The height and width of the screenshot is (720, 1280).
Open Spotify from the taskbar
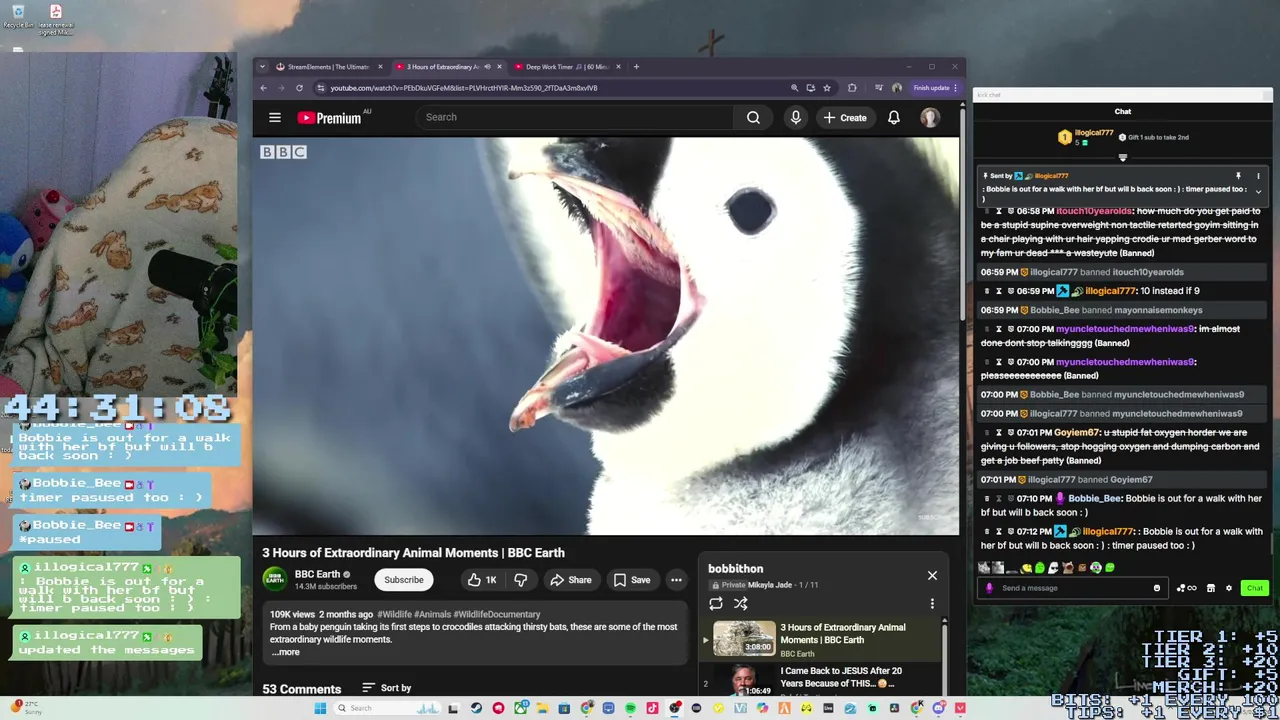pos(630,708)
